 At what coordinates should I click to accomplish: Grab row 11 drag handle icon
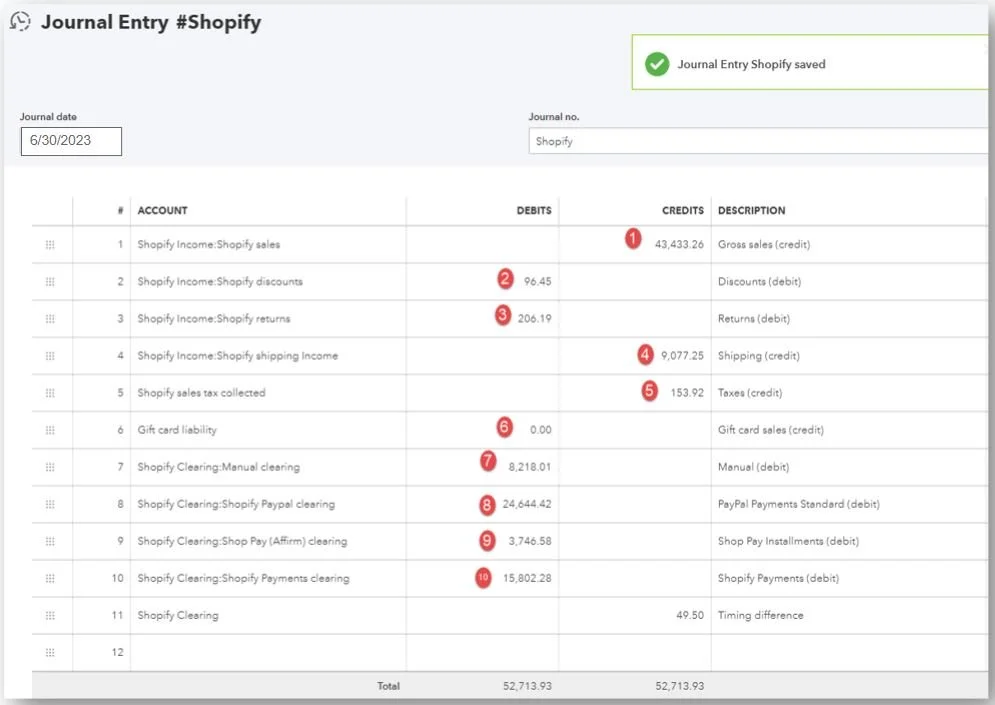coord(50,616)
